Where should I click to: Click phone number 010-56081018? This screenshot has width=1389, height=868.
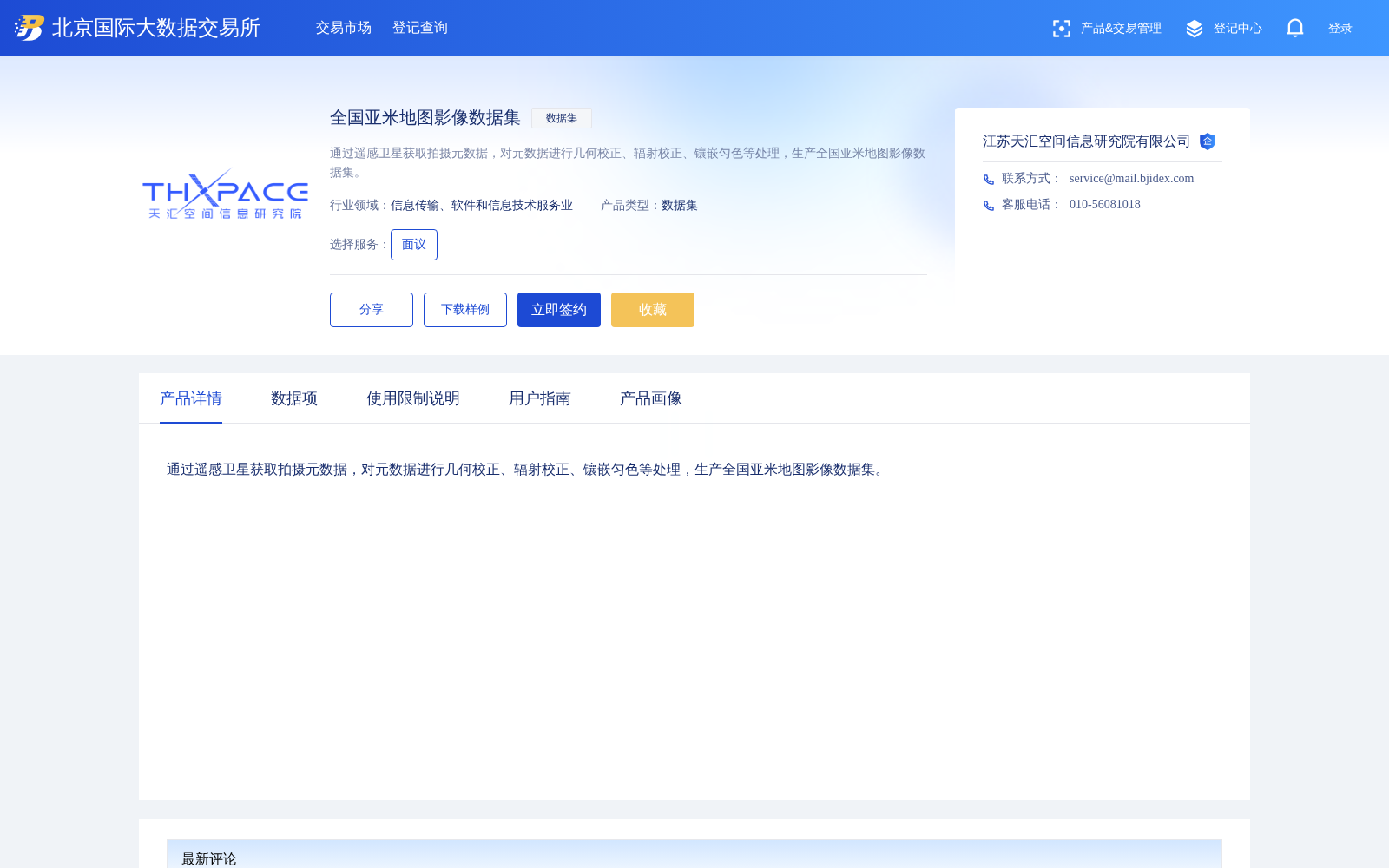pos(1105,205)
